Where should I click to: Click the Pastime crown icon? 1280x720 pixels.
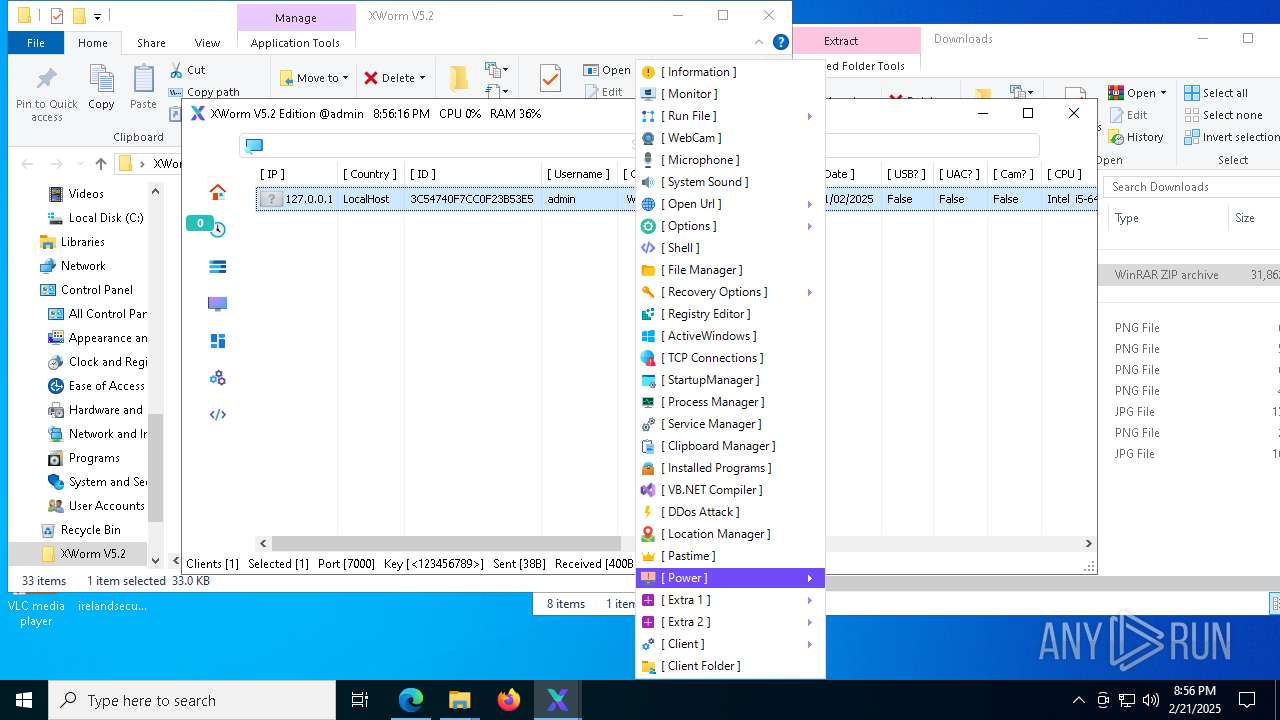pos(648,556)
